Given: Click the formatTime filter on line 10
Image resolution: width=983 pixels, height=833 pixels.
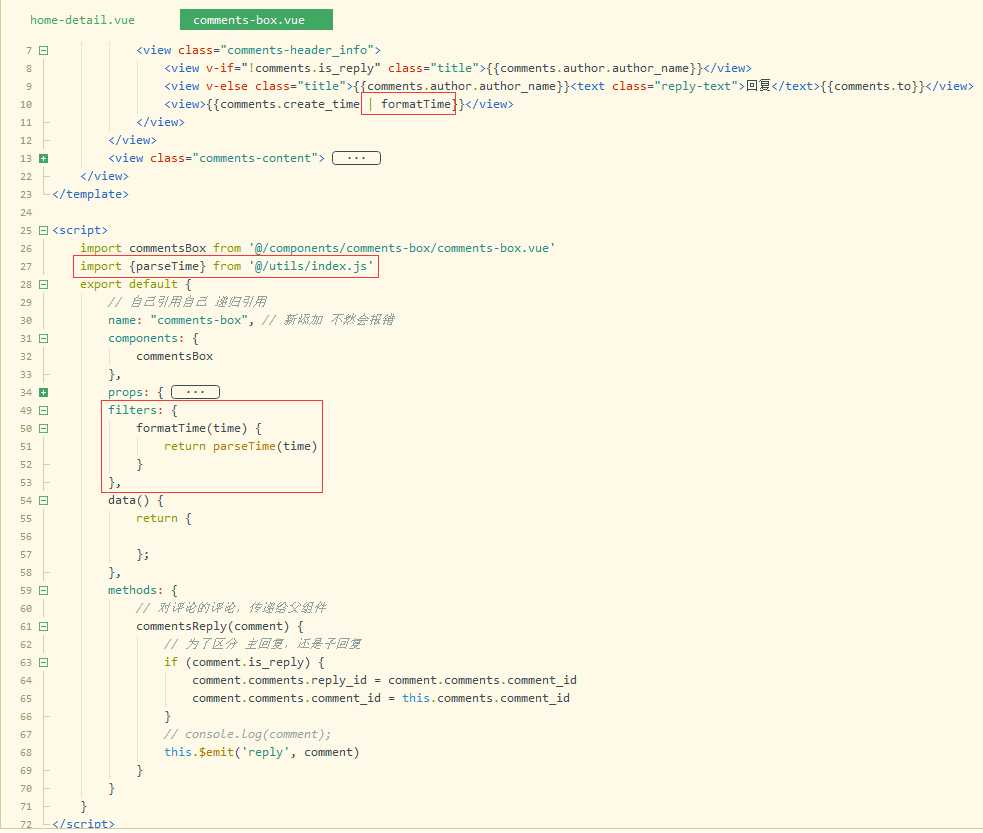Looking at the screenshot, I should (x=416, y=104).
